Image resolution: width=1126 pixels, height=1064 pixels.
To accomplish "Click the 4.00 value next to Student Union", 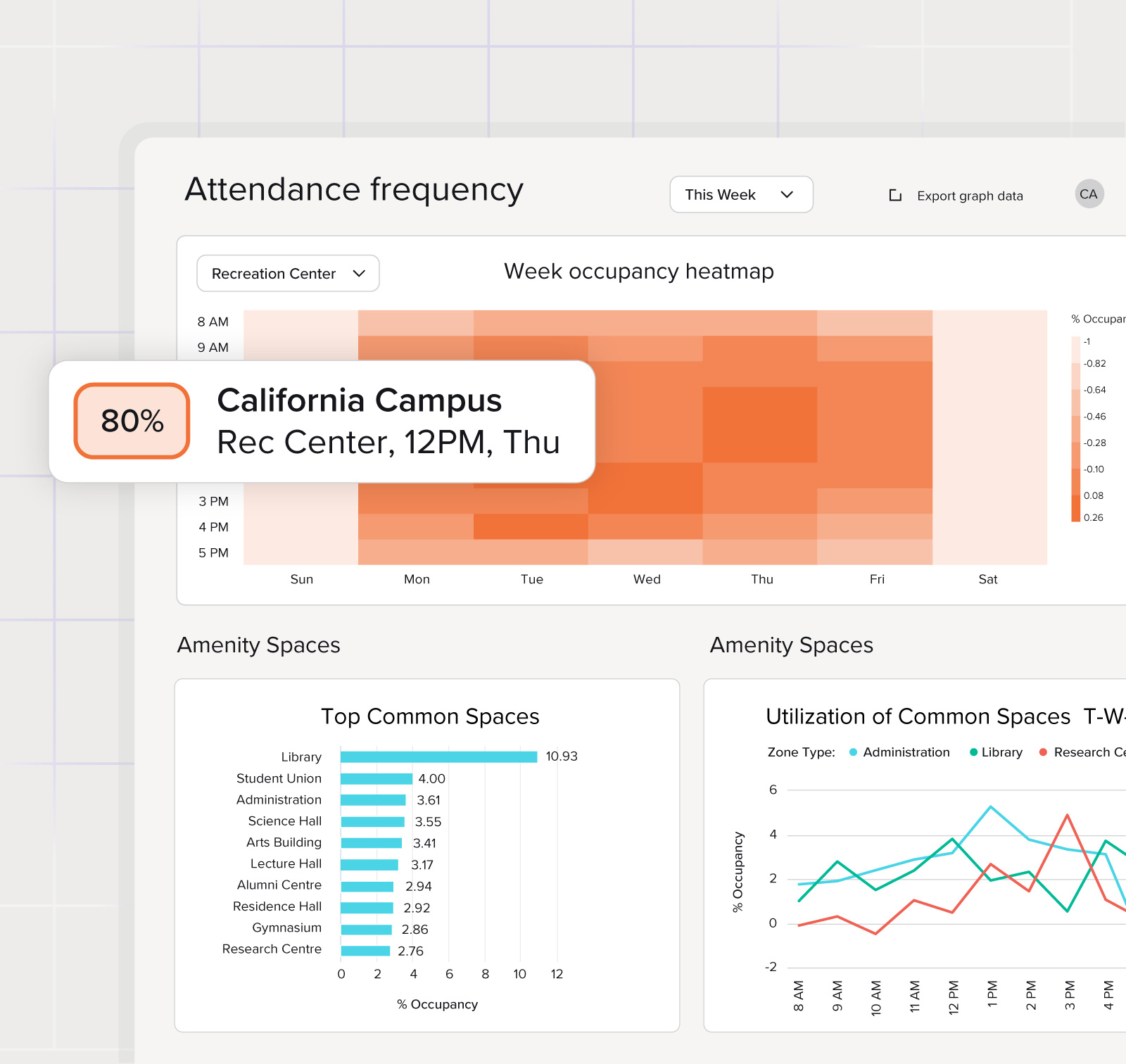I will tap(431, 778).
